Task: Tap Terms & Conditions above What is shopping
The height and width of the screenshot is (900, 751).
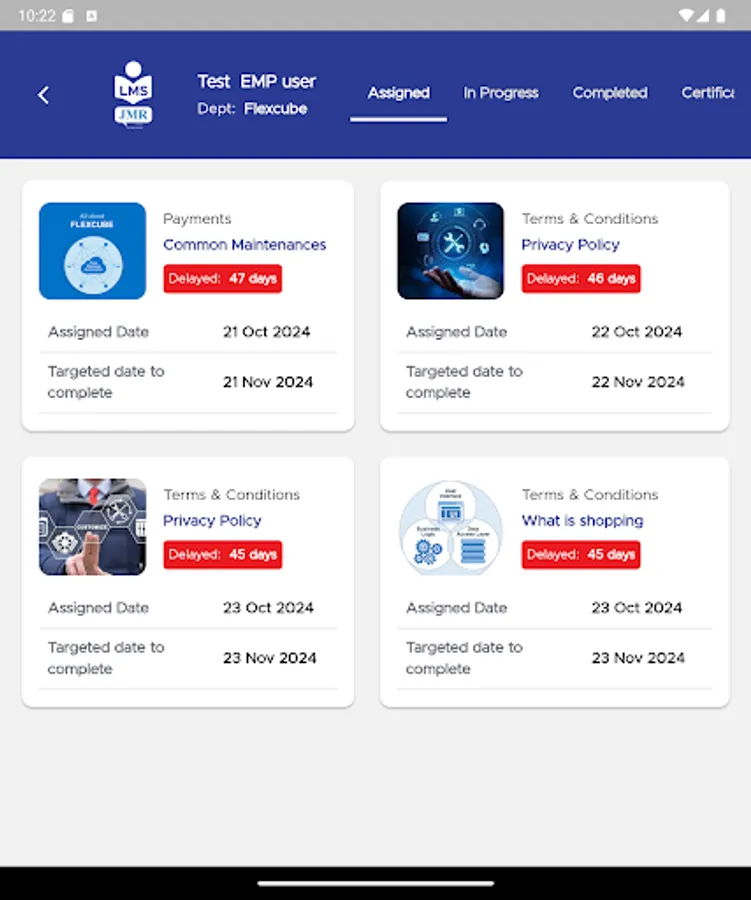Action: (590, 495)
